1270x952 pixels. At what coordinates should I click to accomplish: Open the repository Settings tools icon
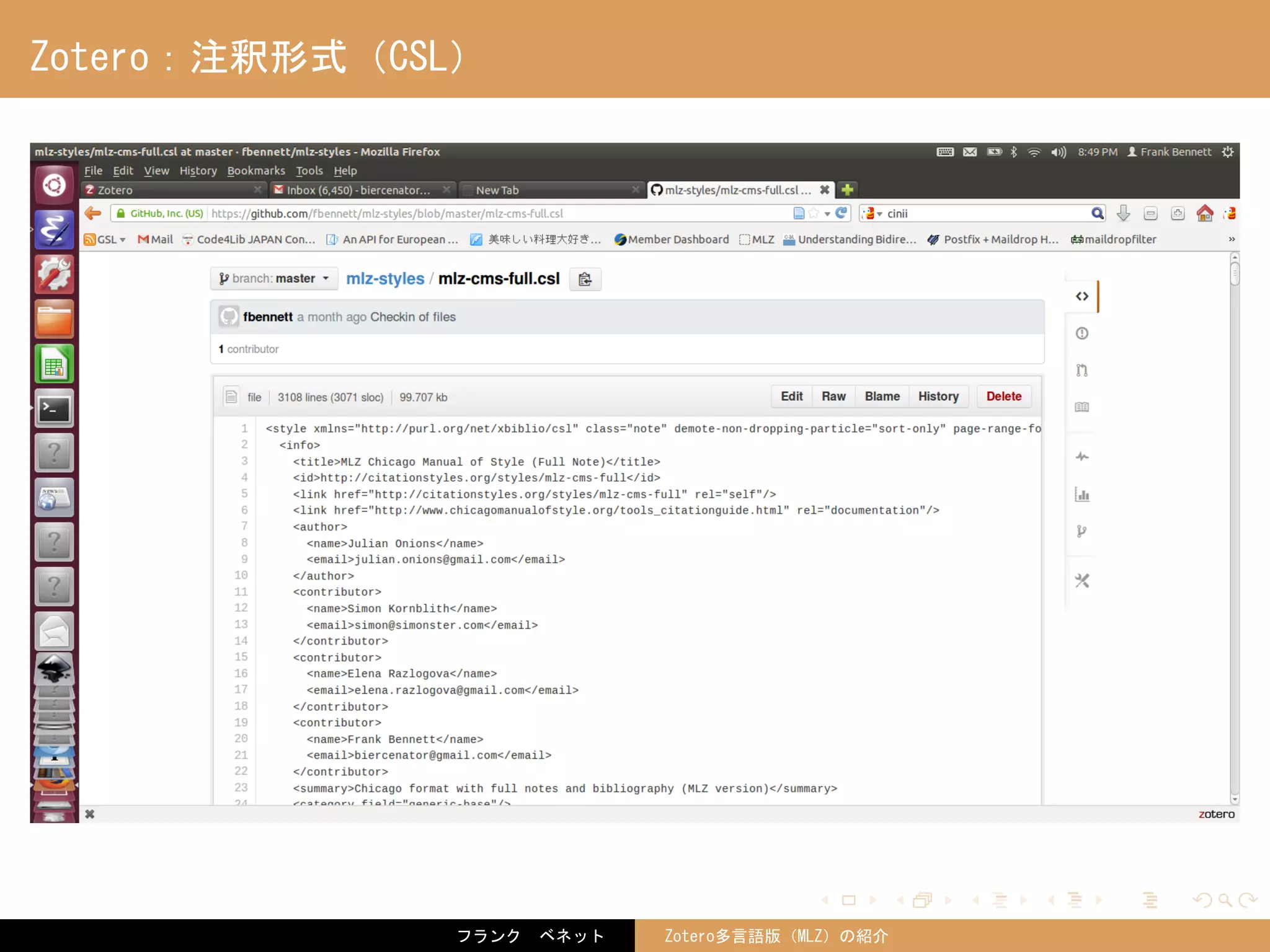point(1082,581)
